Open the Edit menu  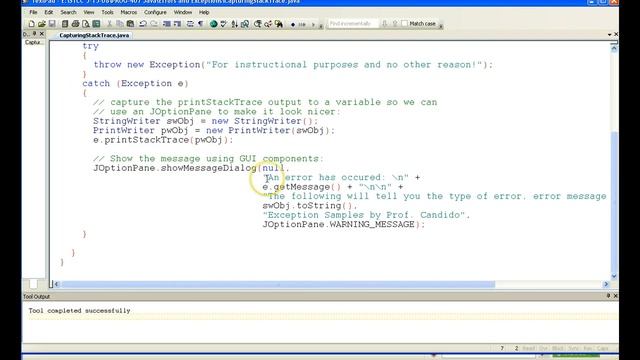tap(49, 12)
